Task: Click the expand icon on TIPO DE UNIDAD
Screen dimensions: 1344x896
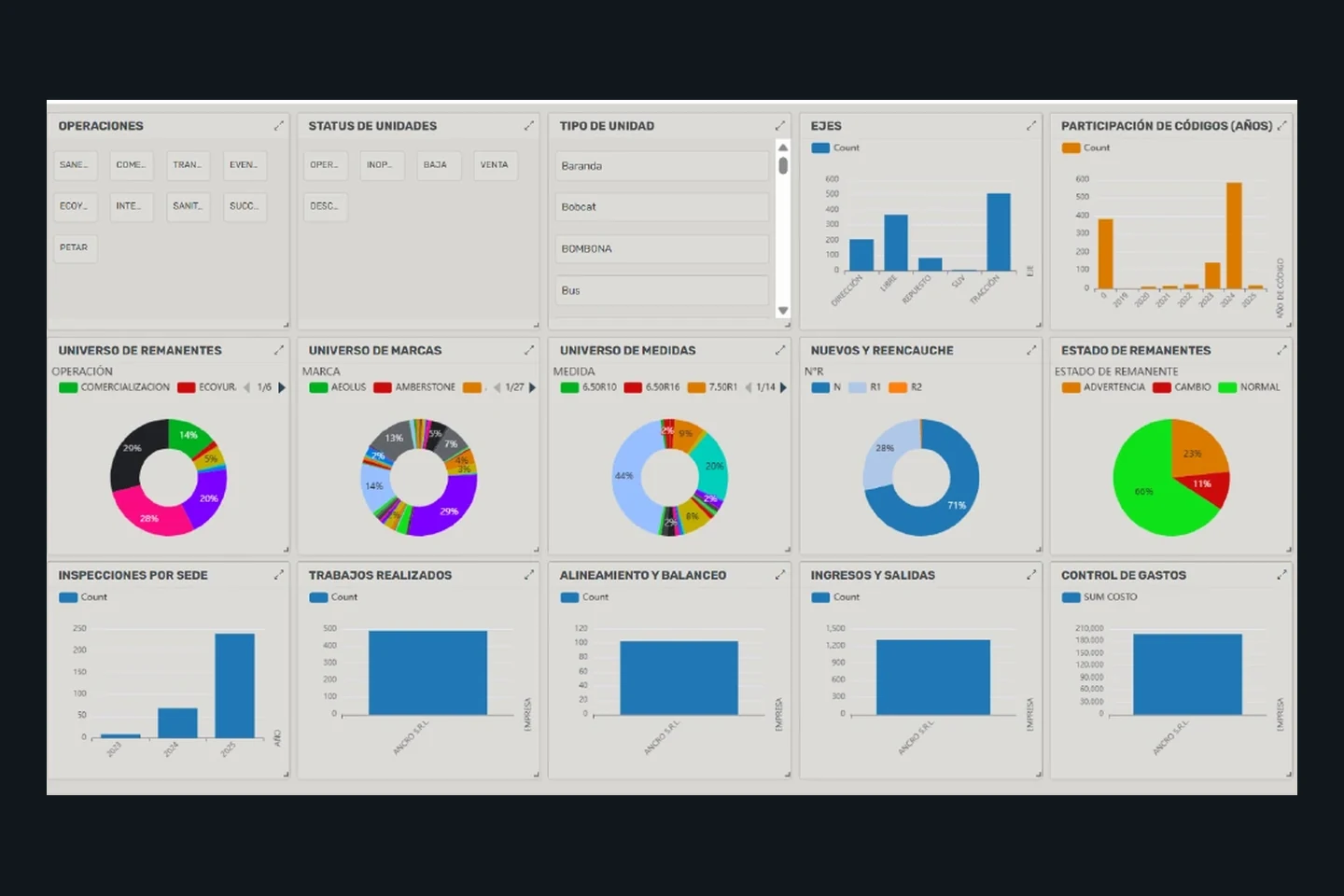Action: click(780, 126)
